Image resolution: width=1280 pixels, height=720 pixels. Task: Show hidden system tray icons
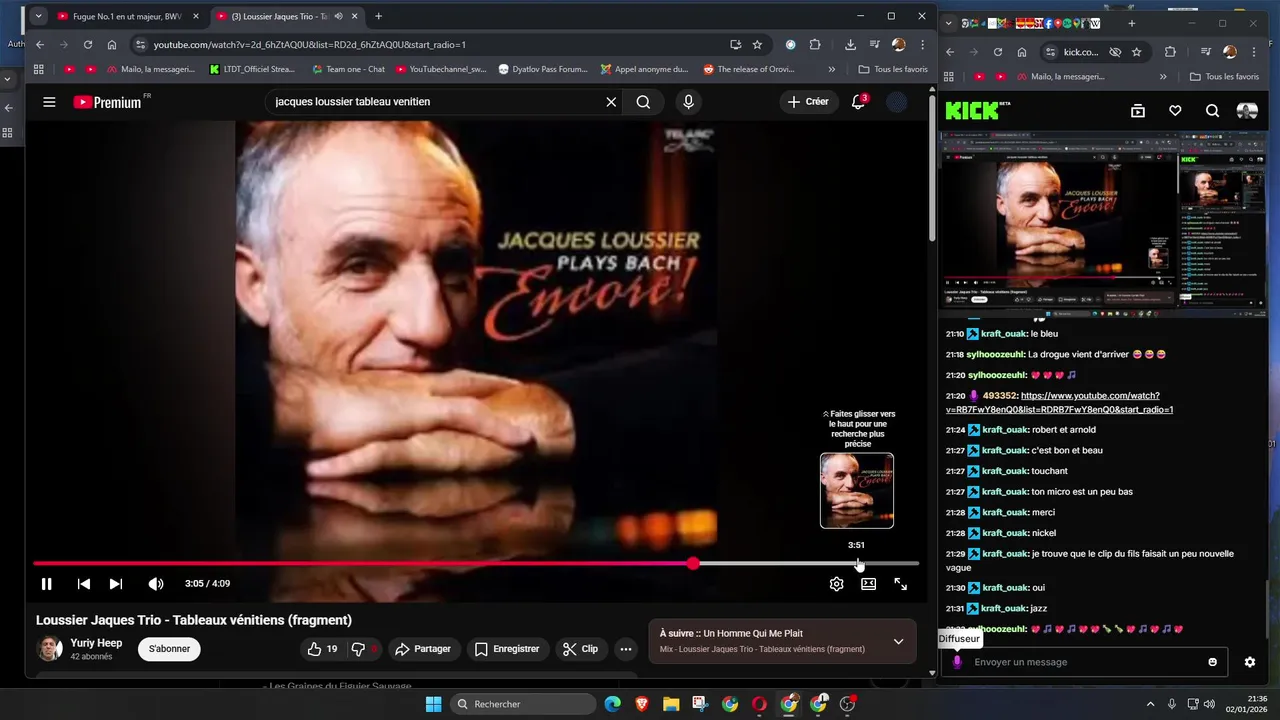pos(1150,704)
